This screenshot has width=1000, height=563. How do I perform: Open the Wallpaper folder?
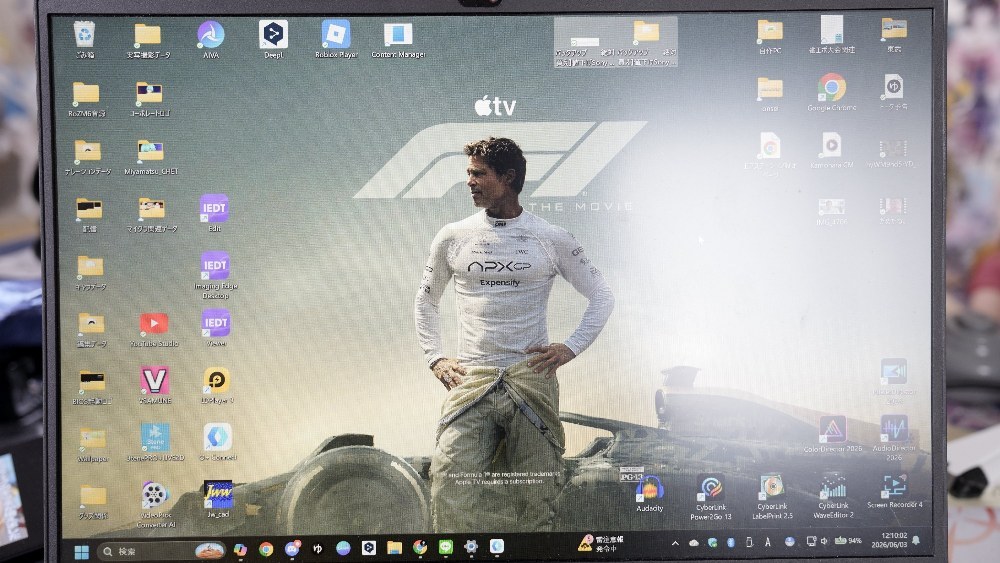(x=92, y=444)
